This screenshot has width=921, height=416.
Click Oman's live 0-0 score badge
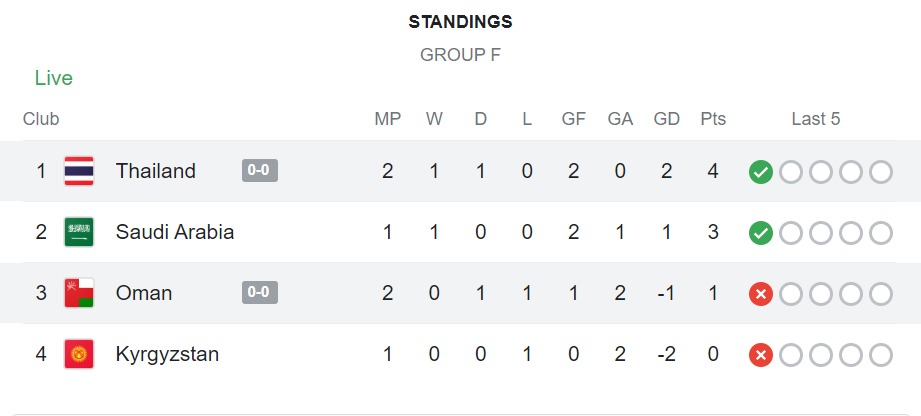click(x=260, y=292)
